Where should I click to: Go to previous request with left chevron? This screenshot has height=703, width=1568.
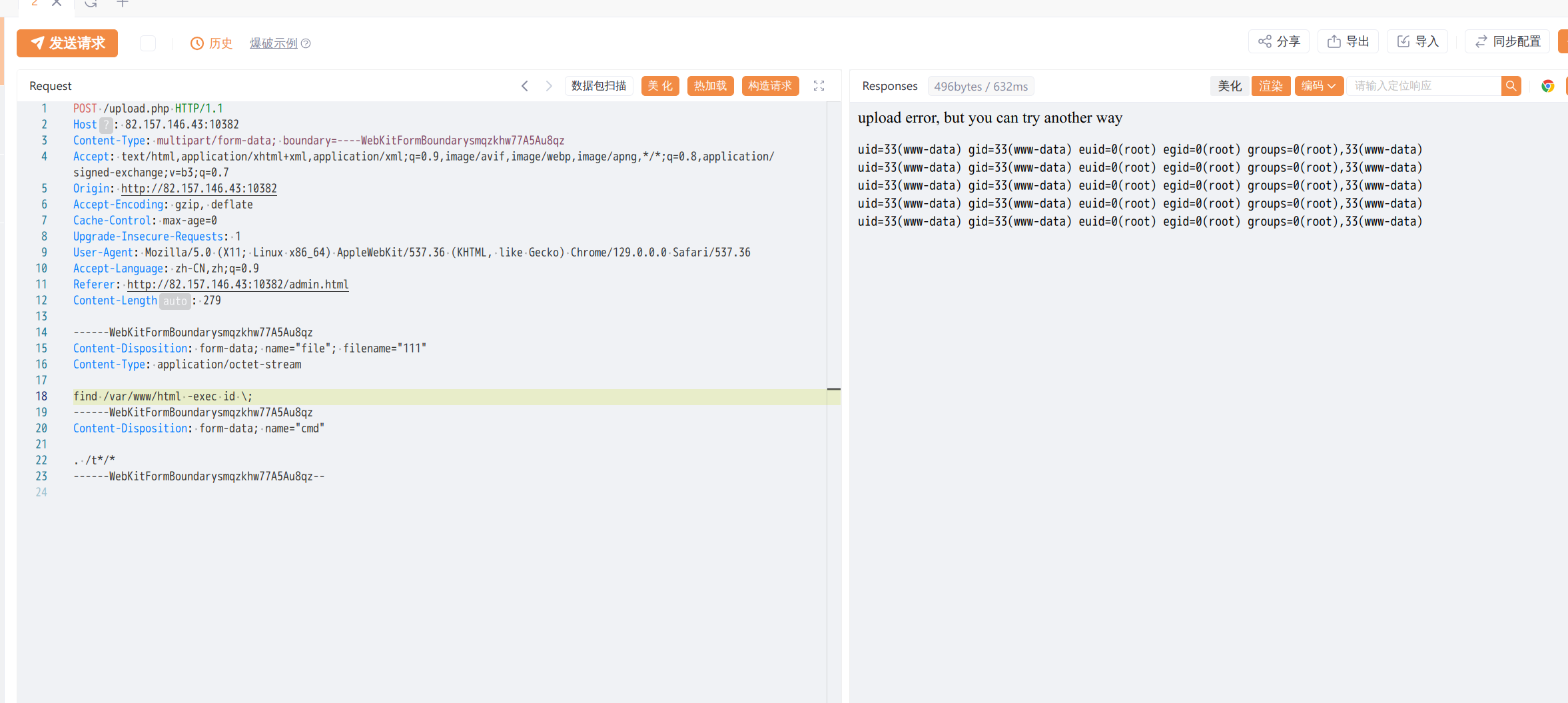(525, 86)
